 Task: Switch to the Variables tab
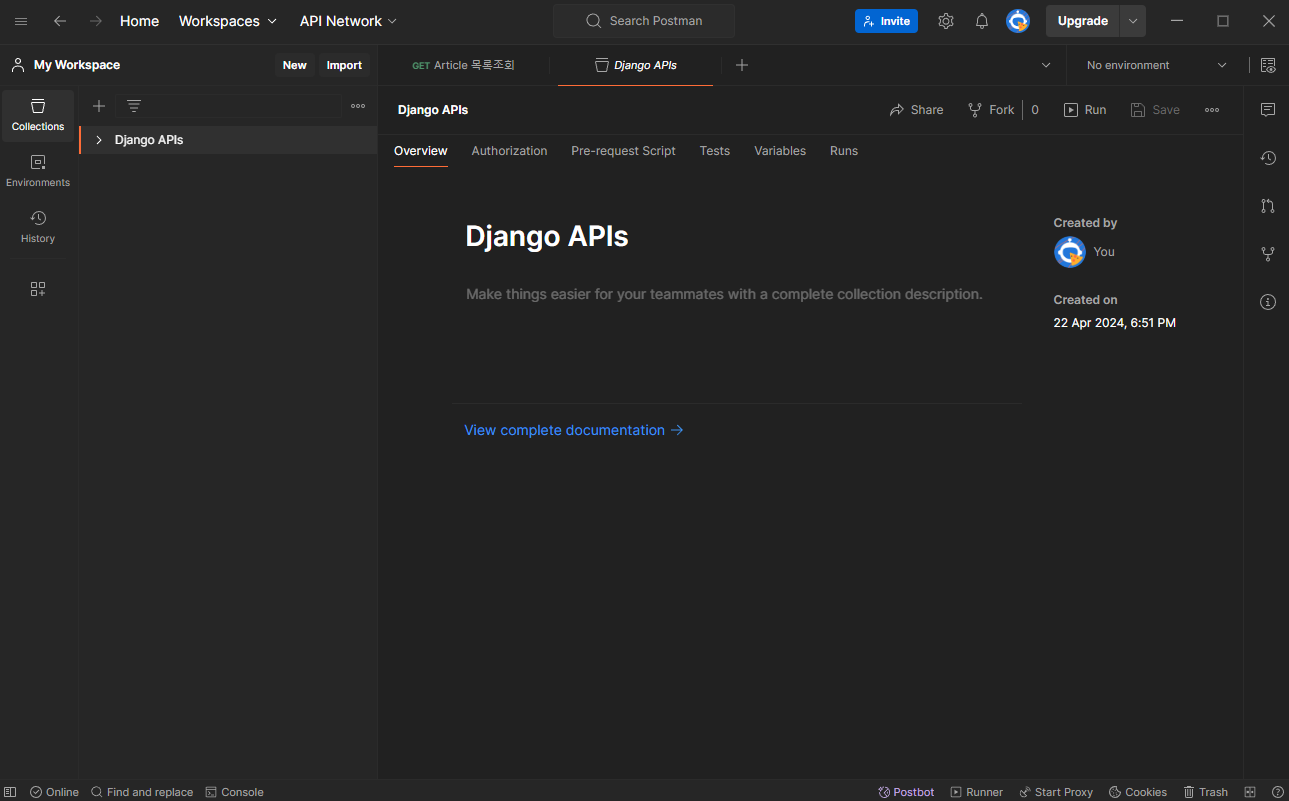tap(780, 151)
